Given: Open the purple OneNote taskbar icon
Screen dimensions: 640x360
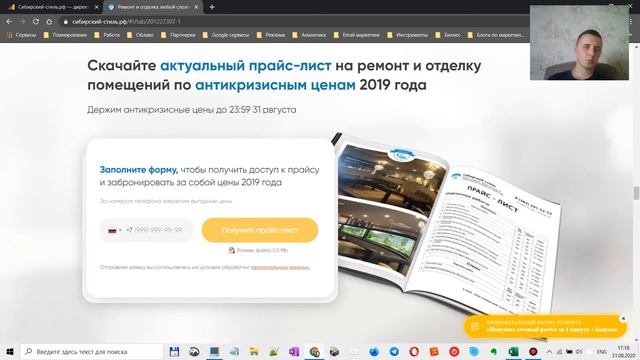Looking at the screenshot, I should point(294,351).
